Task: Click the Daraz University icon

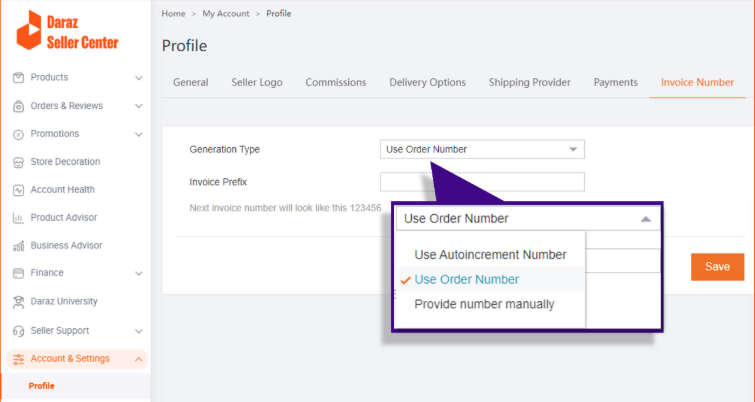Action: coord(19,301)
